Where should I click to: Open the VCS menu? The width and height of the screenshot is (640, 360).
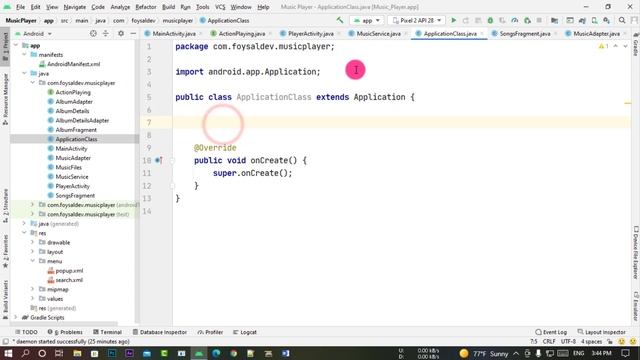(x=220, y=7)
